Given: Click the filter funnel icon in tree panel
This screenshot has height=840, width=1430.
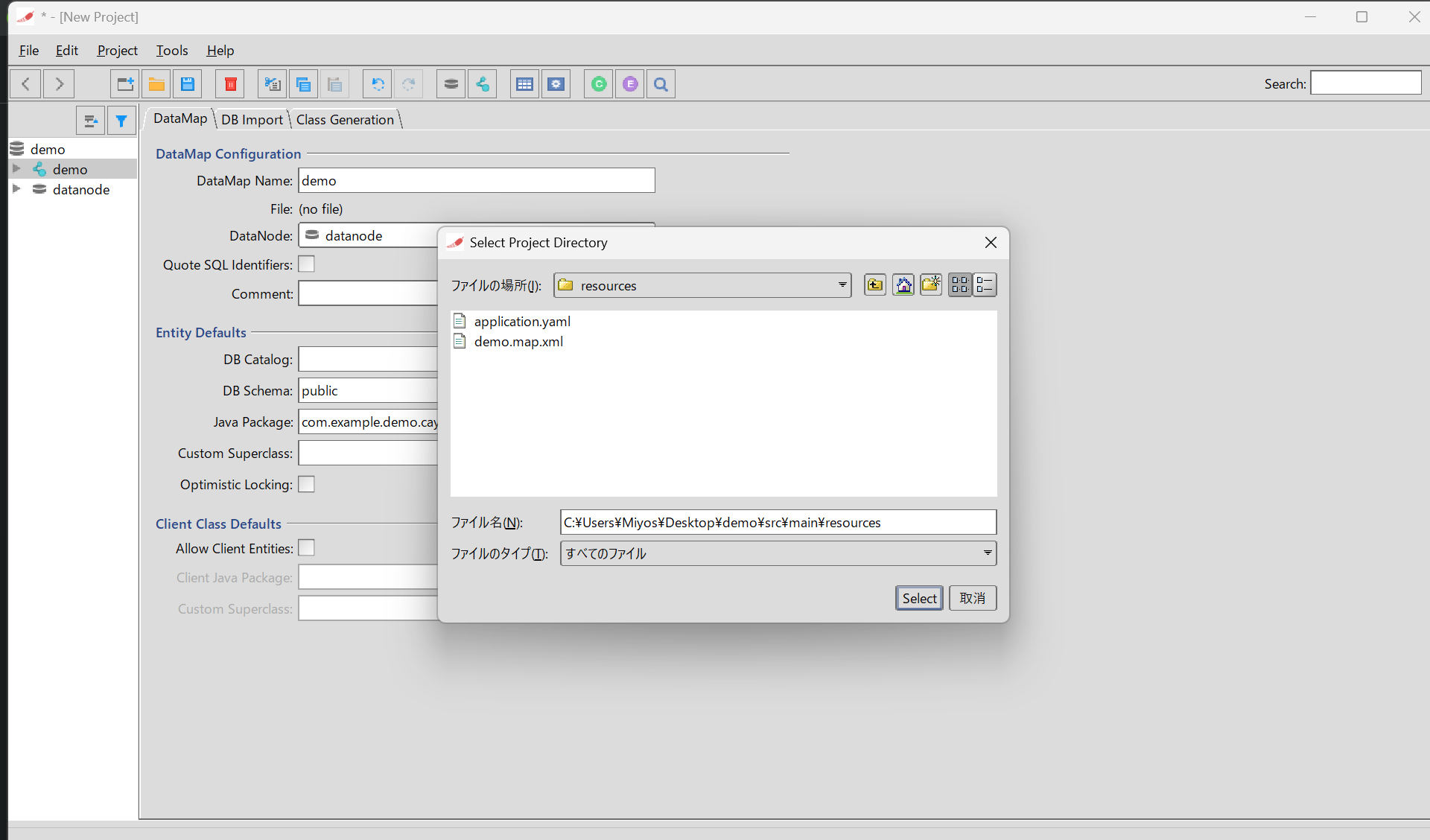Looking at the screenshot, I should tap(121, 121).
